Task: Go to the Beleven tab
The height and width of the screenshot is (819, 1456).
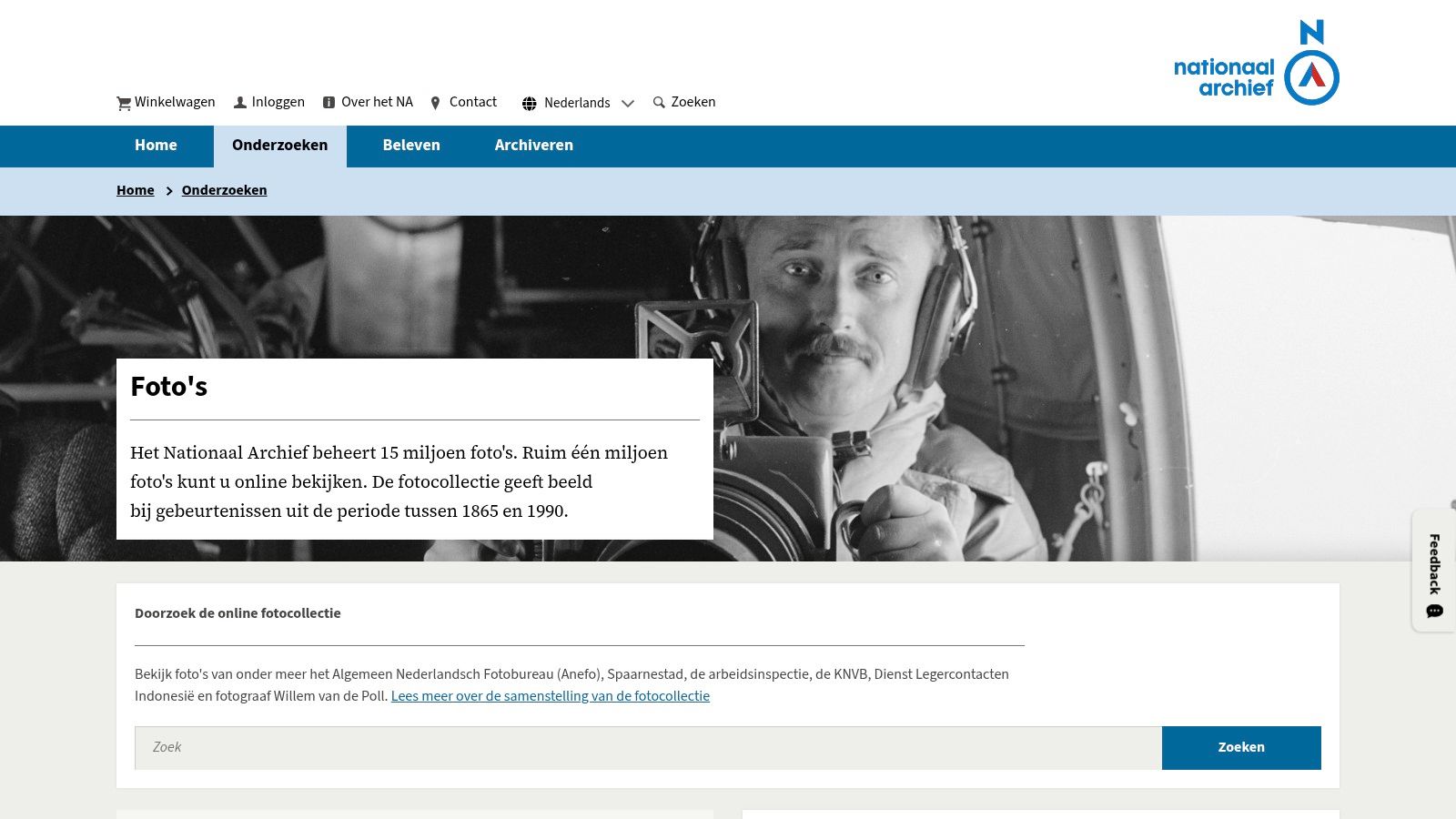Action: click(411, 146)
